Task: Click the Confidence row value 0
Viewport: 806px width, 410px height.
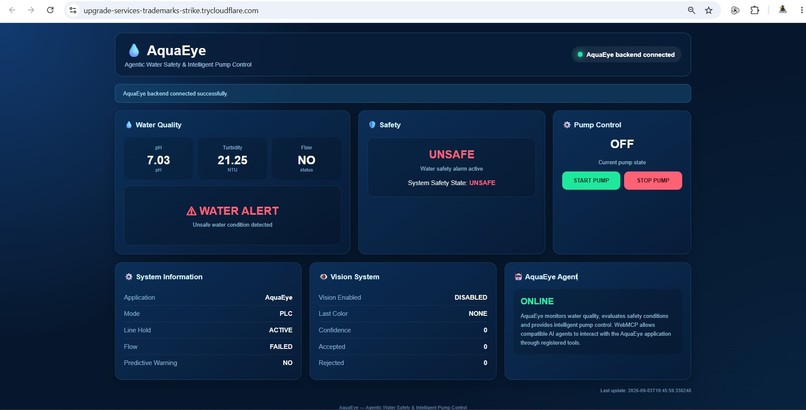Action: point(485,330)
